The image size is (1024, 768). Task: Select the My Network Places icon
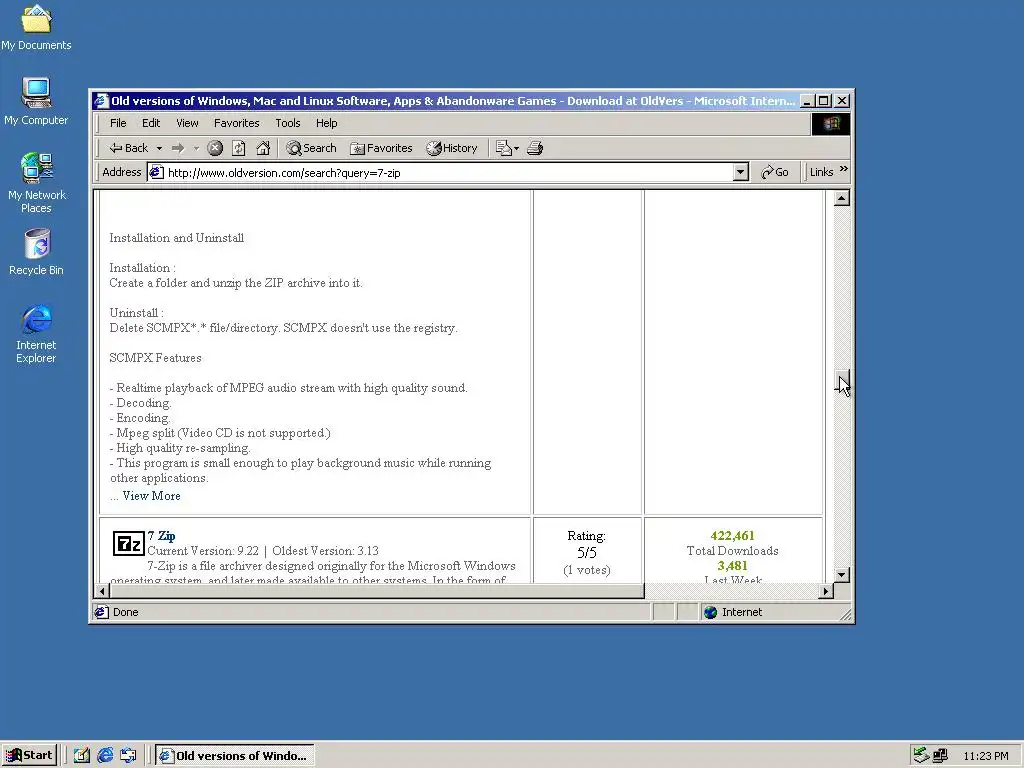tap(36, 184)
